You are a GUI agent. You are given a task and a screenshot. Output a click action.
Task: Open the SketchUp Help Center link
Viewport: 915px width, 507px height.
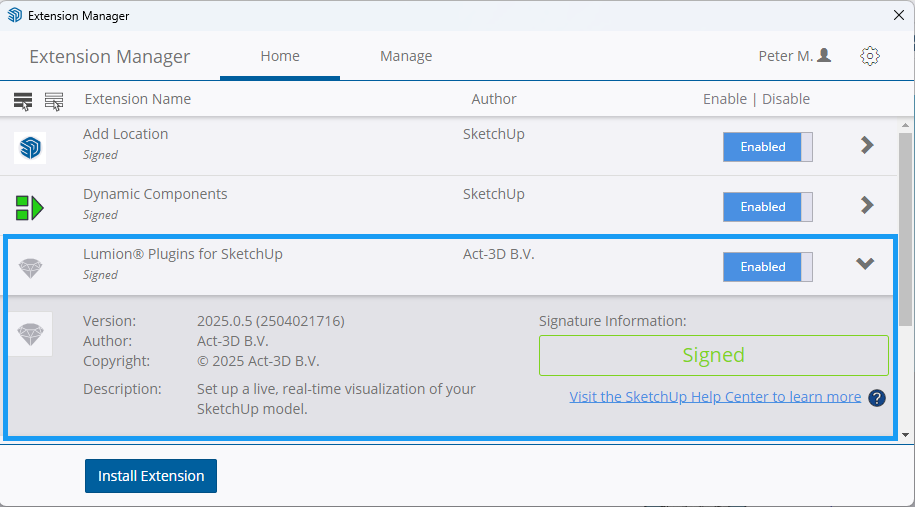(715, 397)
